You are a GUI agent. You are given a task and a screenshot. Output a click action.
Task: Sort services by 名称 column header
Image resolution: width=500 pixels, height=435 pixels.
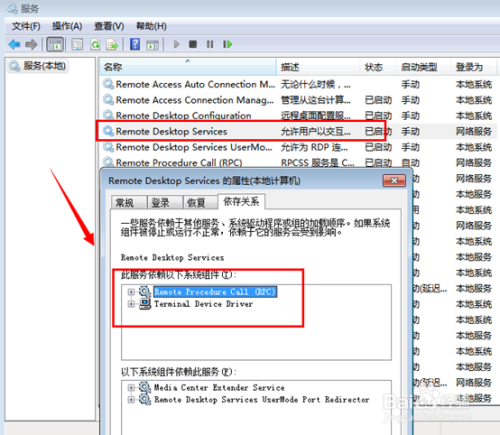[x=188, y=67]
